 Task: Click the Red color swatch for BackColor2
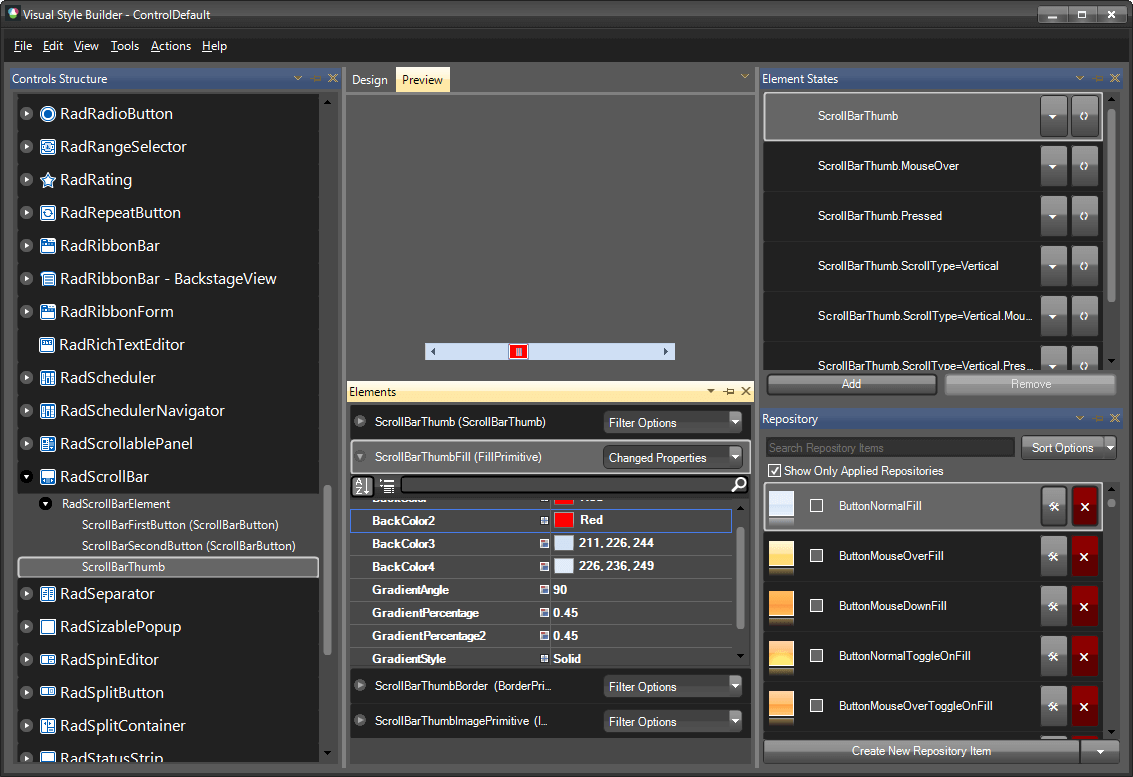(x=565, y=520)
